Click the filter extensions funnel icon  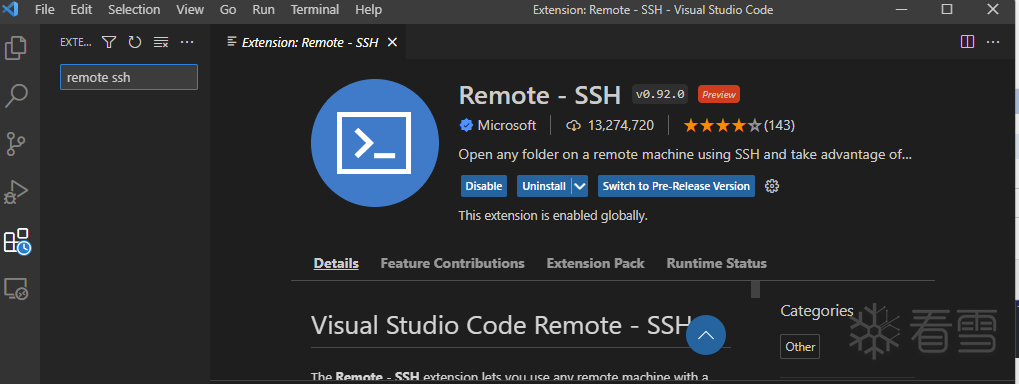click(x=109, y=42)
